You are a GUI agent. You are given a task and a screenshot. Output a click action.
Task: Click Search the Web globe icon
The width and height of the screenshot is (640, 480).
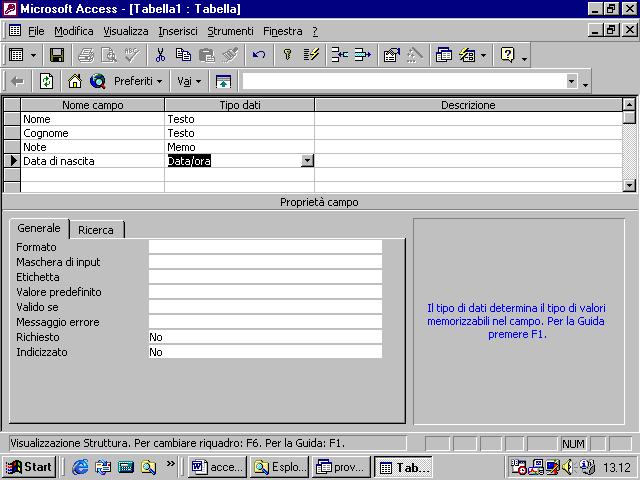point(98,81)
